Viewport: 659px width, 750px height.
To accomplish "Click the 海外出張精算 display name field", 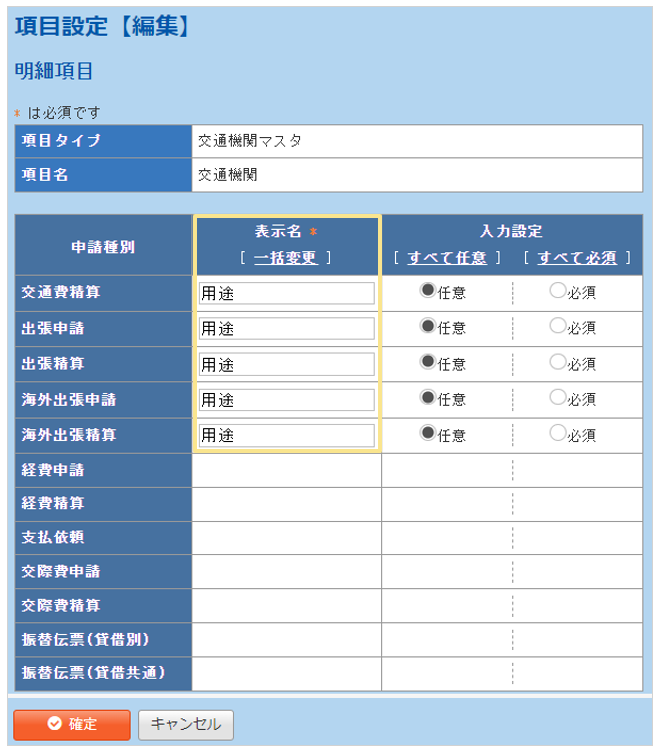I will [286, 436].
